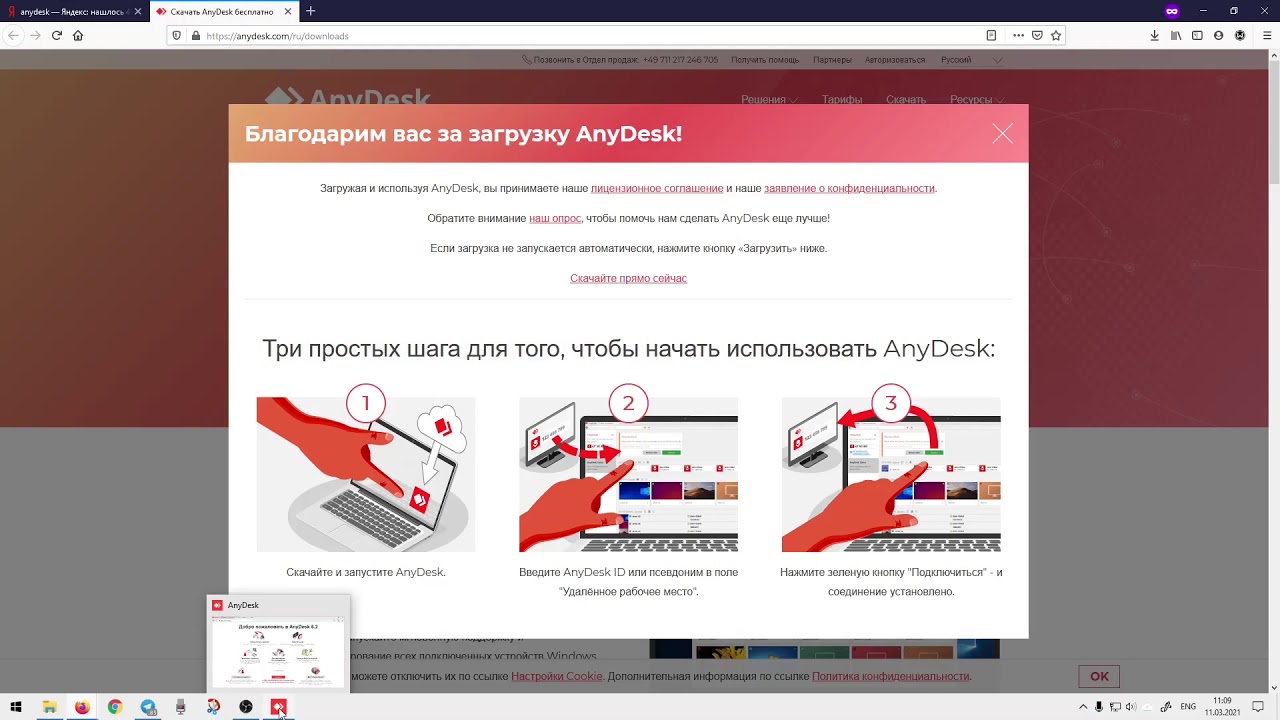Switch to Firefox on the taskbar
This screenshot has width=1280, height=720.
click(x=82, y=707)
